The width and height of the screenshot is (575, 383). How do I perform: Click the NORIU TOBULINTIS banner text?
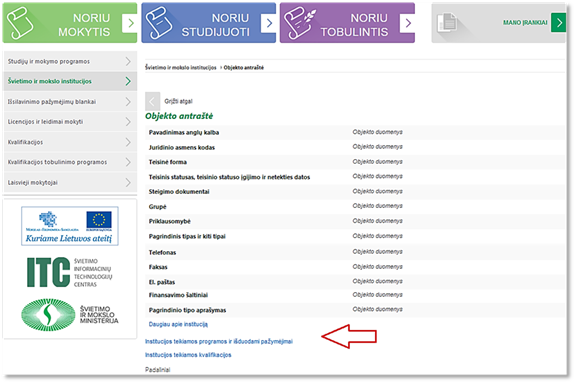(355, 25)
